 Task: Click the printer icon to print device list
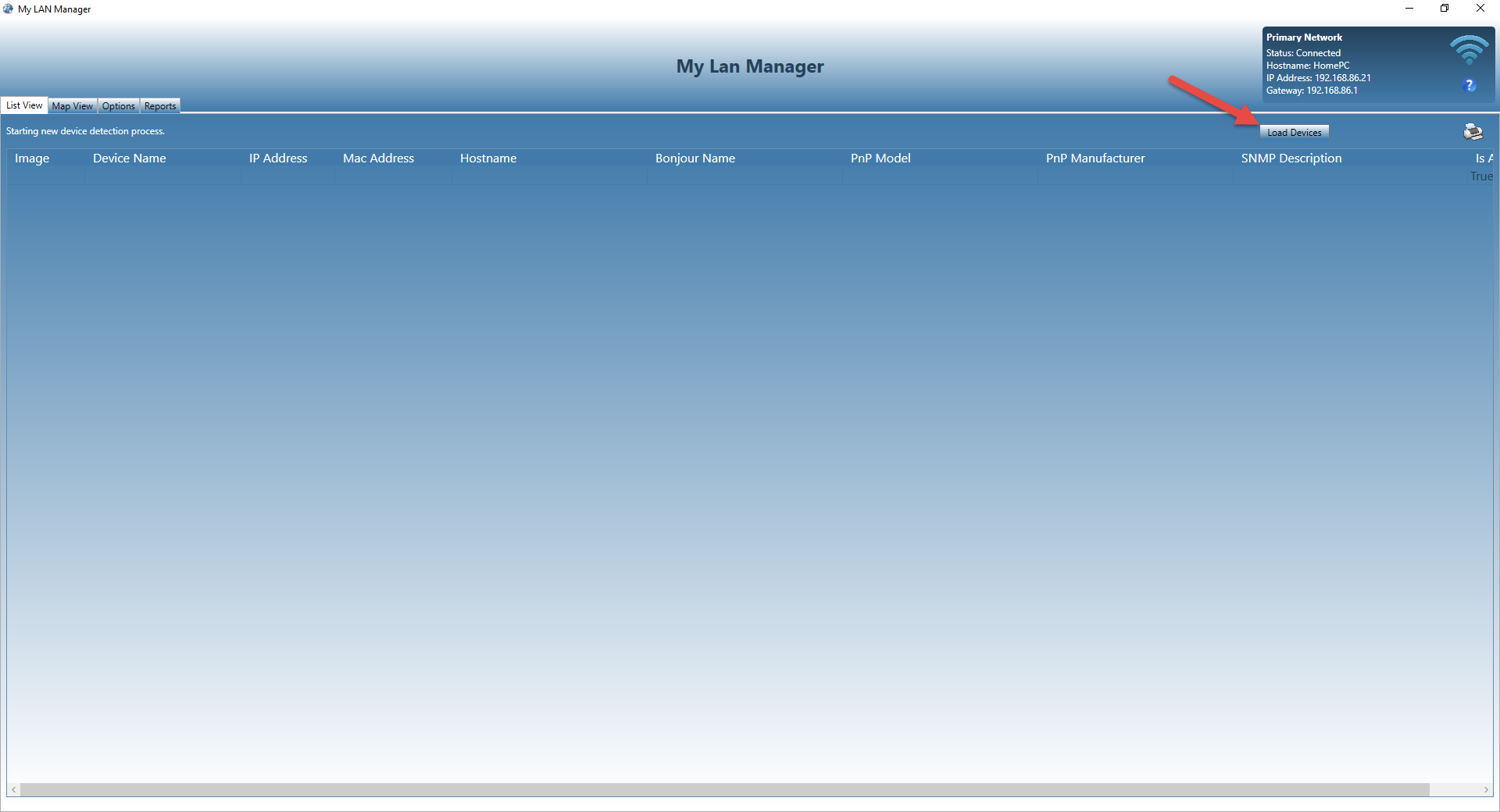point(1473,132)
